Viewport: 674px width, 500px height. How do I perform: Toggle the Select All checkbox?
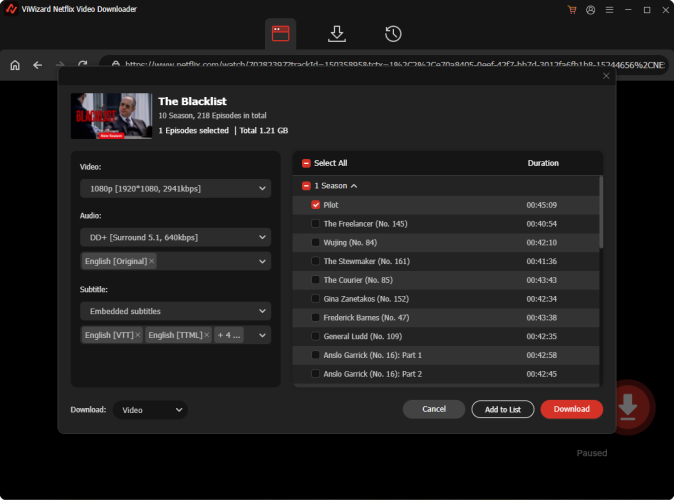pyautogui.click(x=306, y=163)
